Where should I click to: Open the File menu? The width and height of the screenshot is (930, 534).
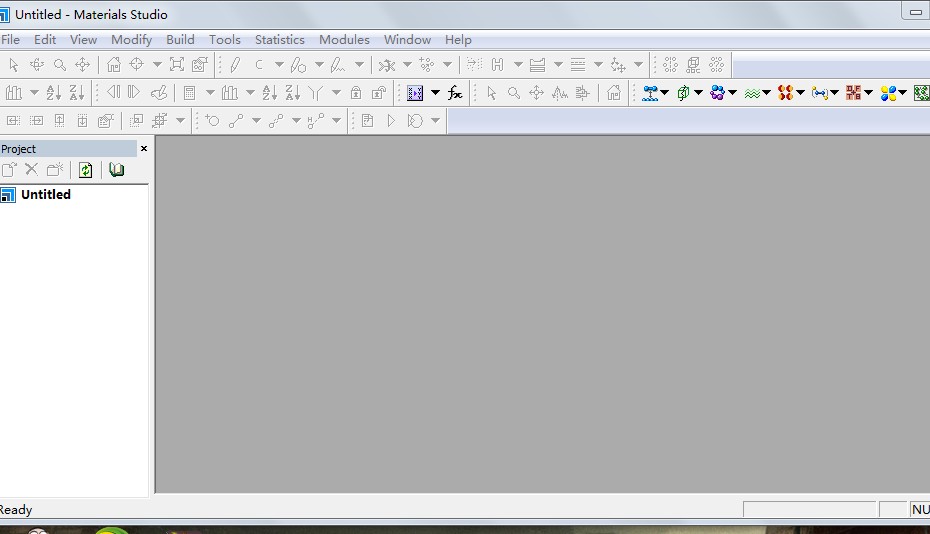(10, 40)
